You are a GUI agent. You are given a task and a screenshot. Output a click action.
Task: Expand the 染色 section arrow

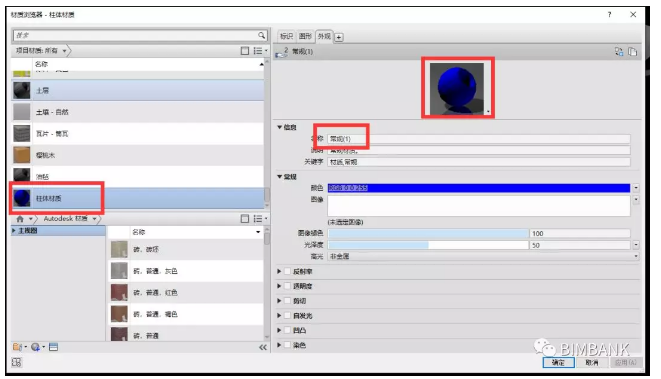point(279,345)
